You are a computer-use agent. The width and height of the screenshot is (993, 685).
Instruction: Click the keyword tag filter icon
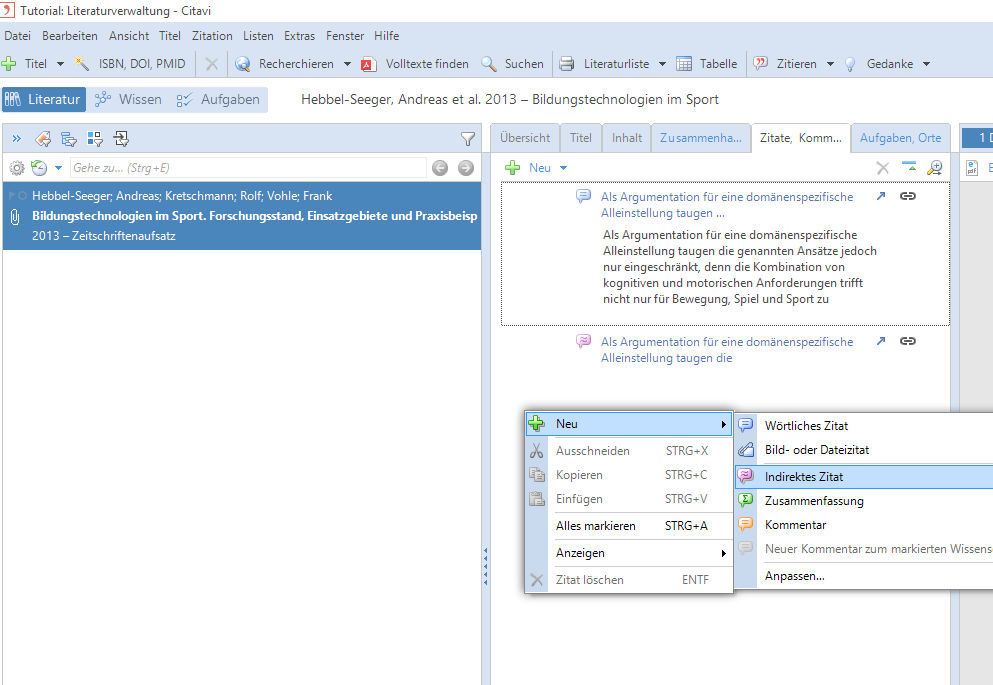pyautogui.click(x=43, y=139)
